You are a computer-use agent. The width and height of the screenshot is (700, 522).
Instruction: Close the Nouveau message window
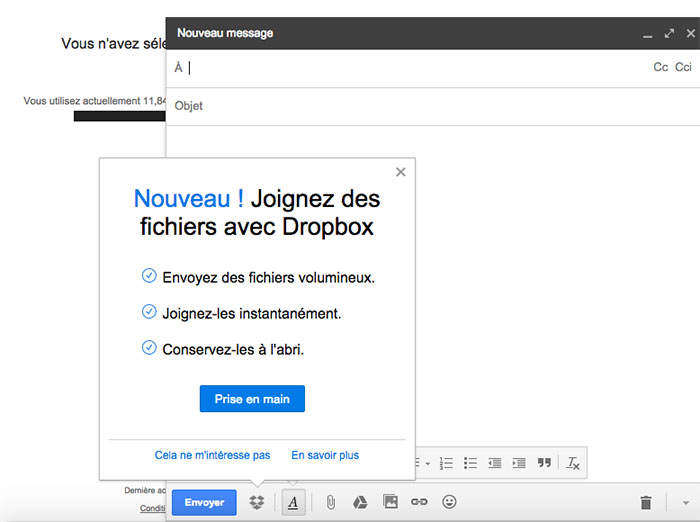click(691, 33)
